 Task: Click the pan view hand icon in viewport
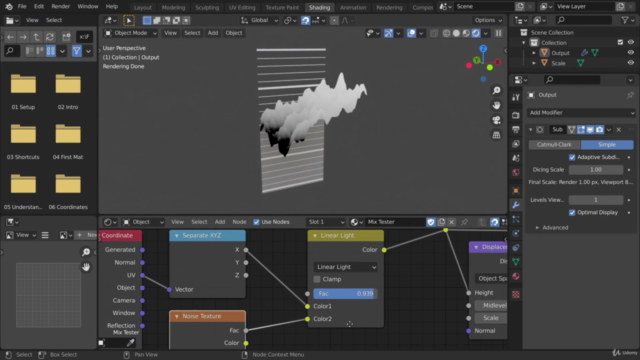496,105
